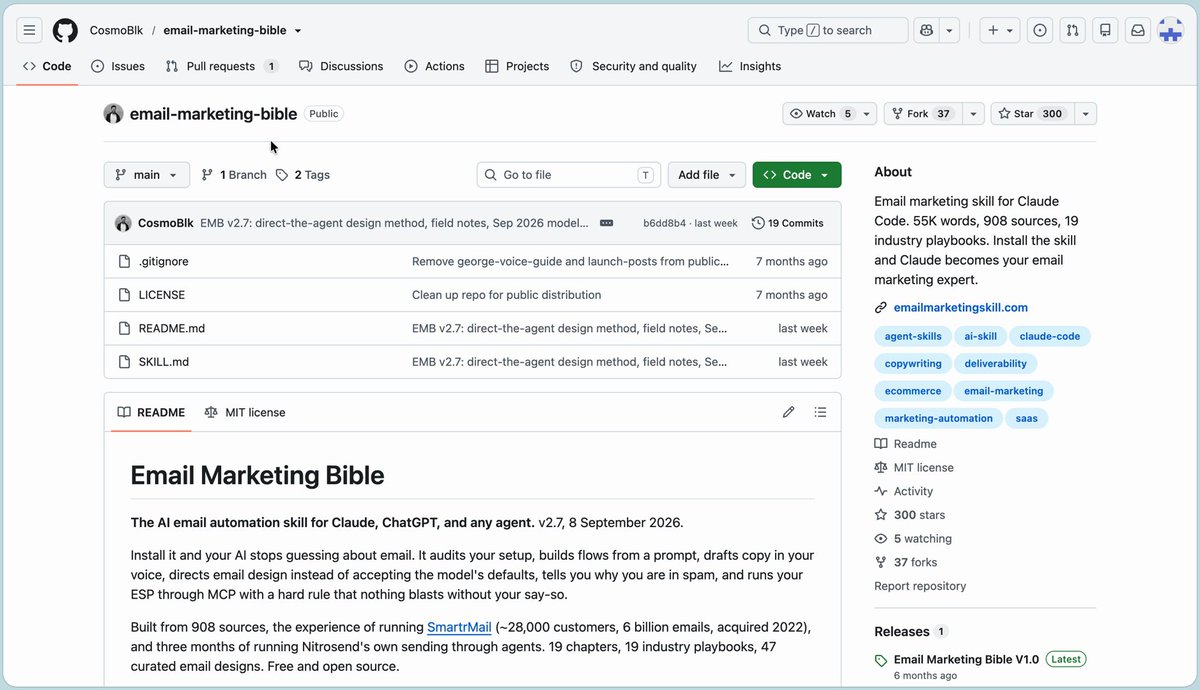View the 19 Commits history
The width and height of the screenshot is (1200, 690).
tap(788, 223)
